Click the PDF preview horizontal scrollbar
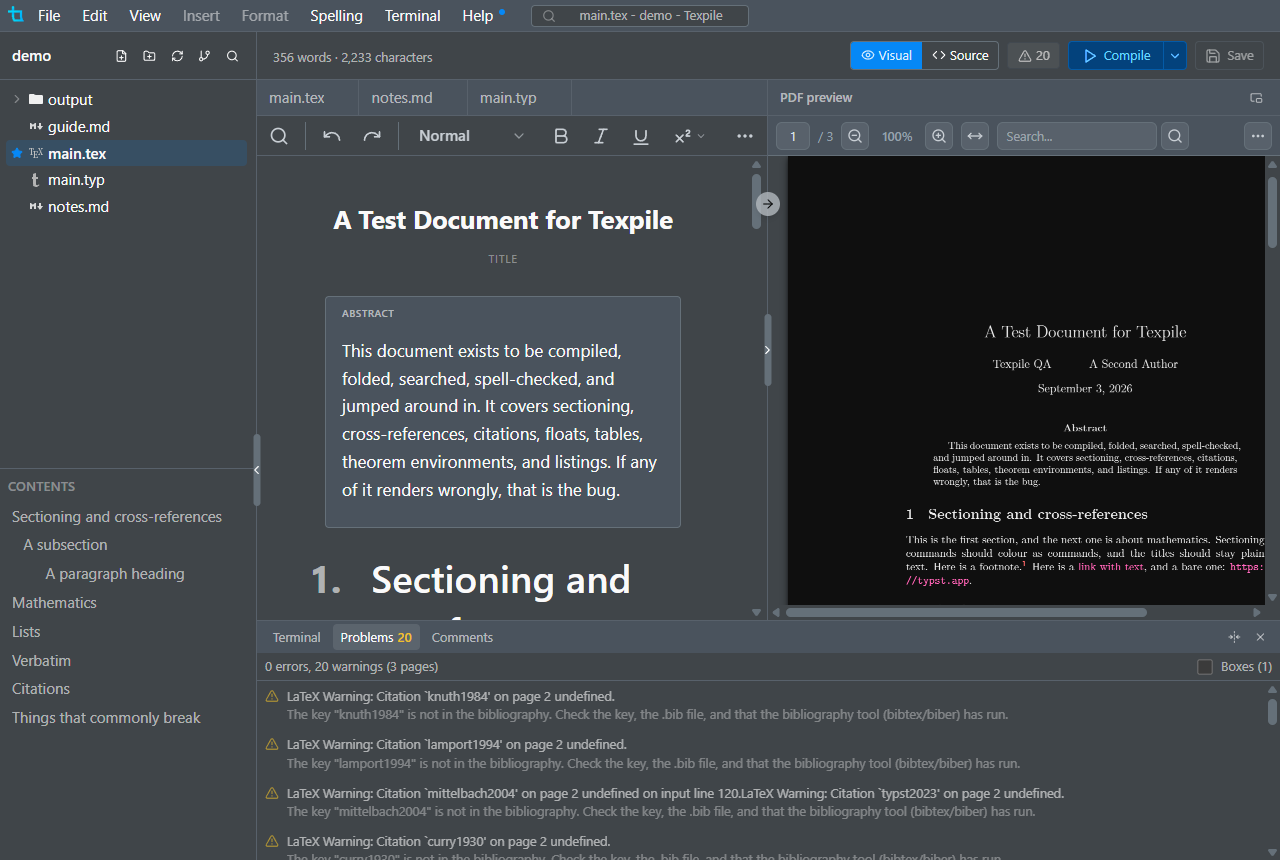This screenshot has height=860, width=1280. tap(966, 612)
